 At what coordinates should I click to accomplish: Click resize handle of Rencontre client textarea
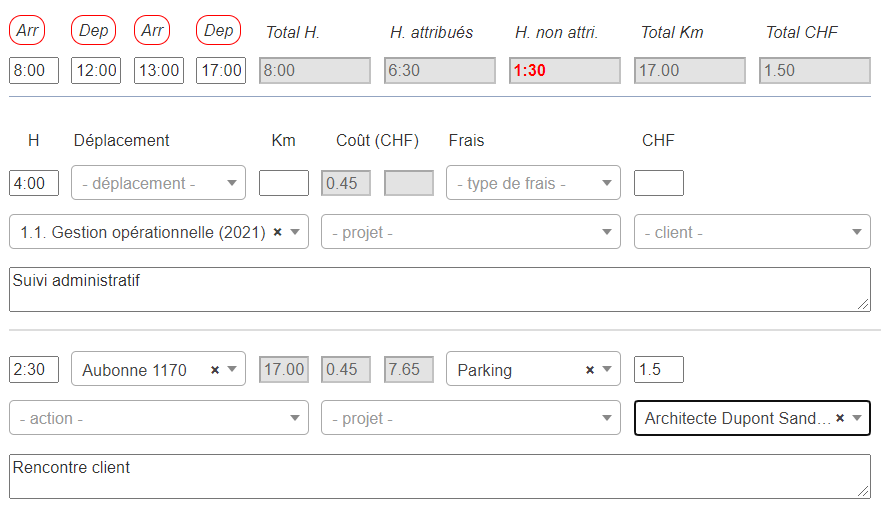click(864, 492)
